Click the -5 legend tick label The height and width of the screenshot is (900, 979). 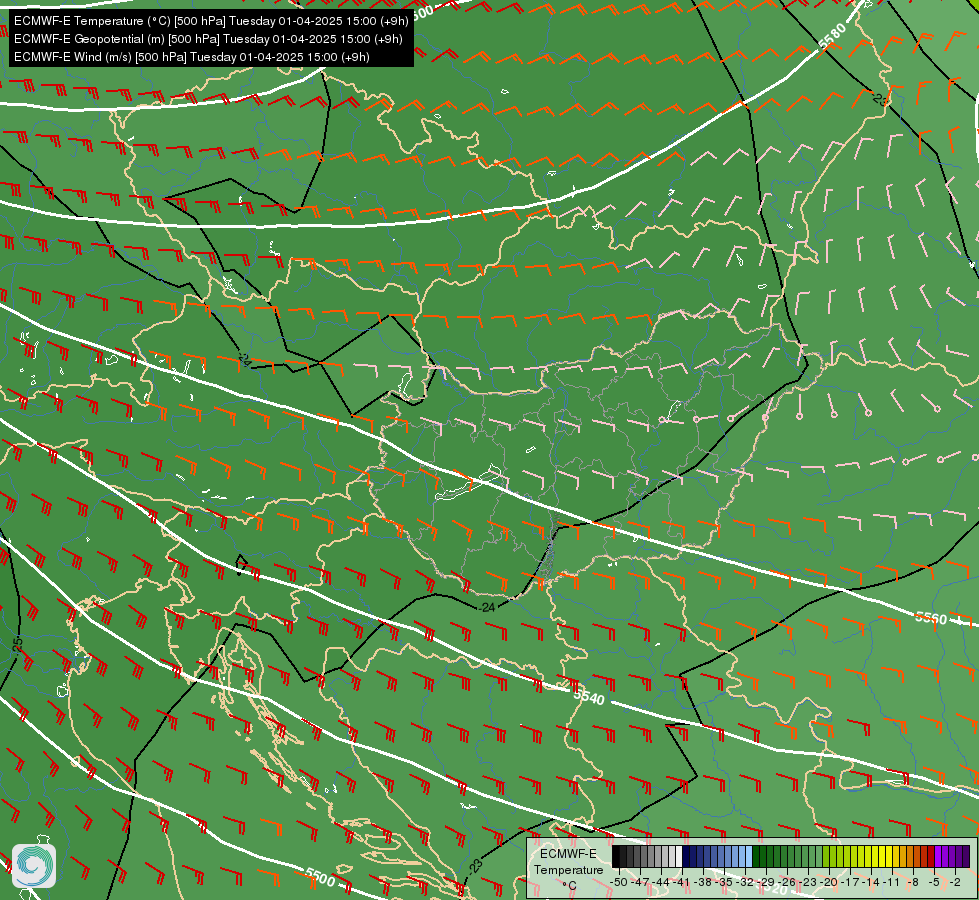pos(933,882)
